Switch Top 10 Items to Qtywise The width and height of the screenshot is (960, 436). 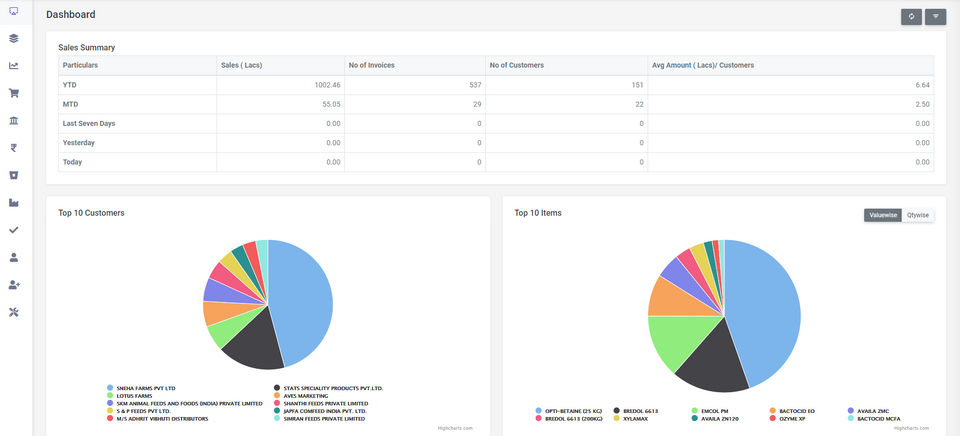pos(918,215)
